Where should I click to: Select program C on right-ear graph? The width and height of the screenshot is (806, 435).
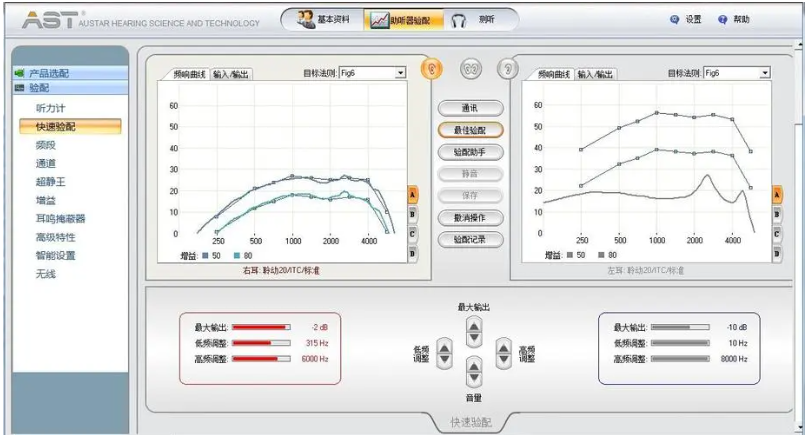[412, 234]
